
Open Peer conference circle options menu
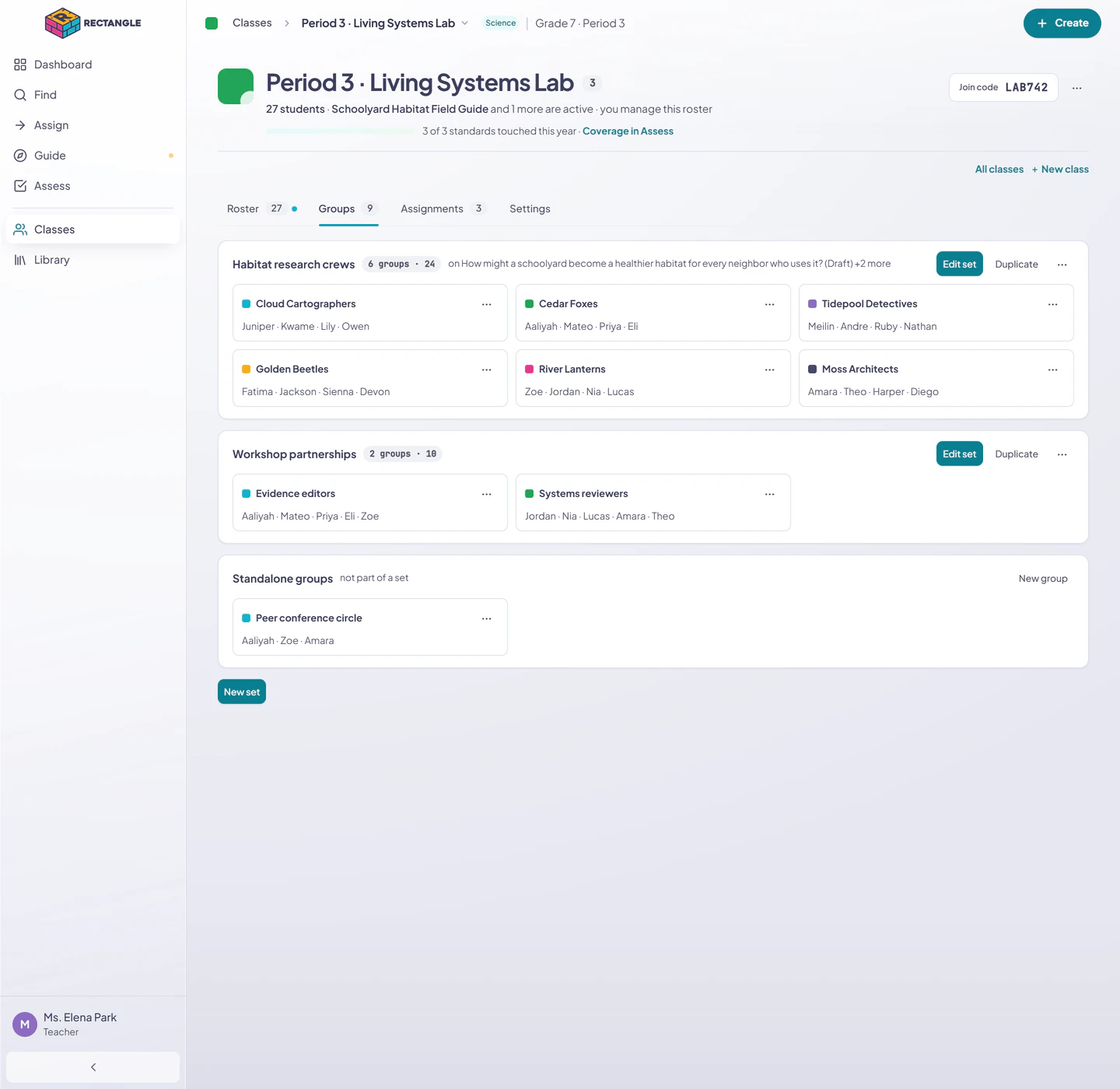(487, 618)
